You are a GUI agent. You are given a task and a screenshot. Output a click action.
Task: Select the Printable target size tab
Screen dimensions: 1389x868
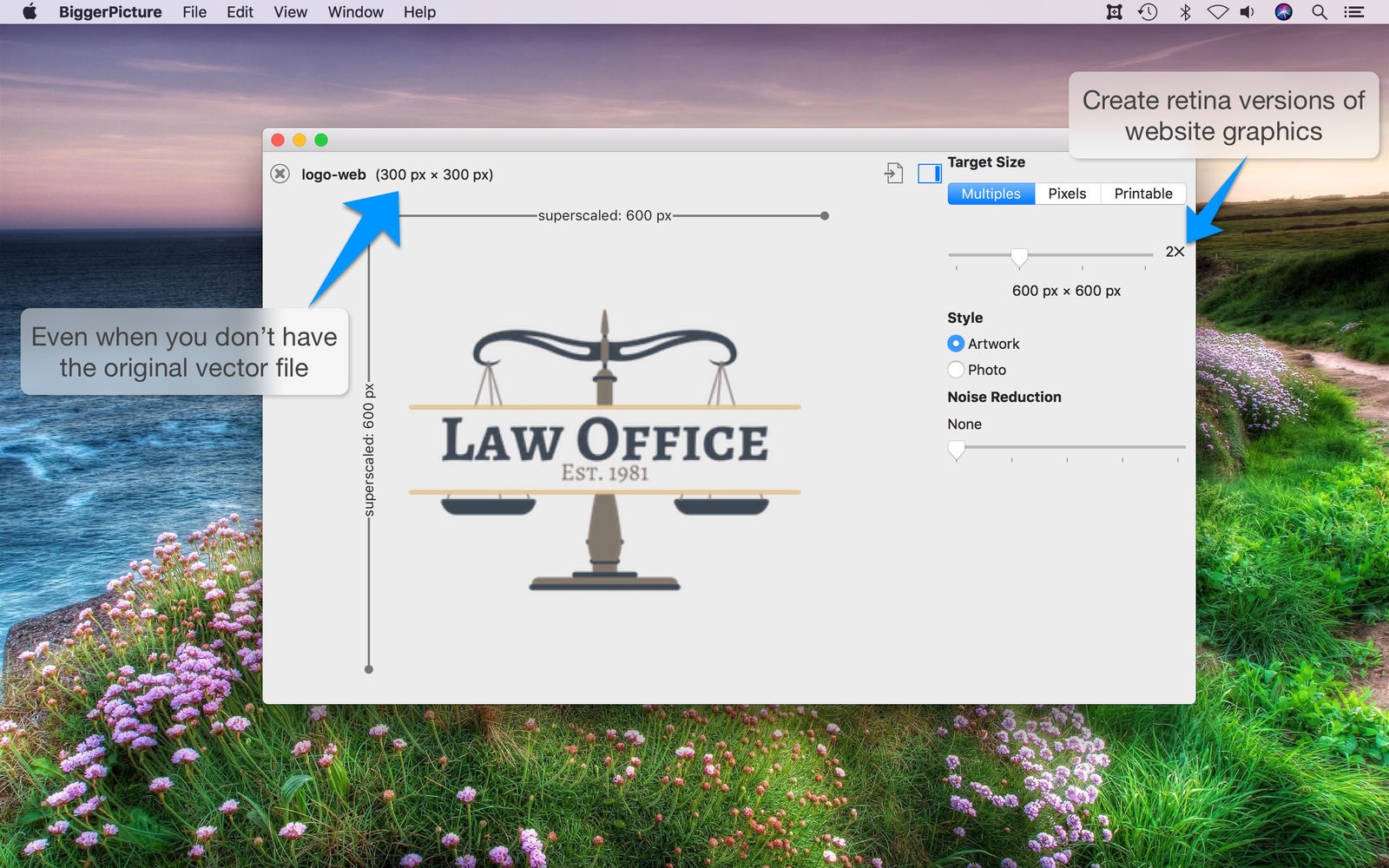(1142, 194)
